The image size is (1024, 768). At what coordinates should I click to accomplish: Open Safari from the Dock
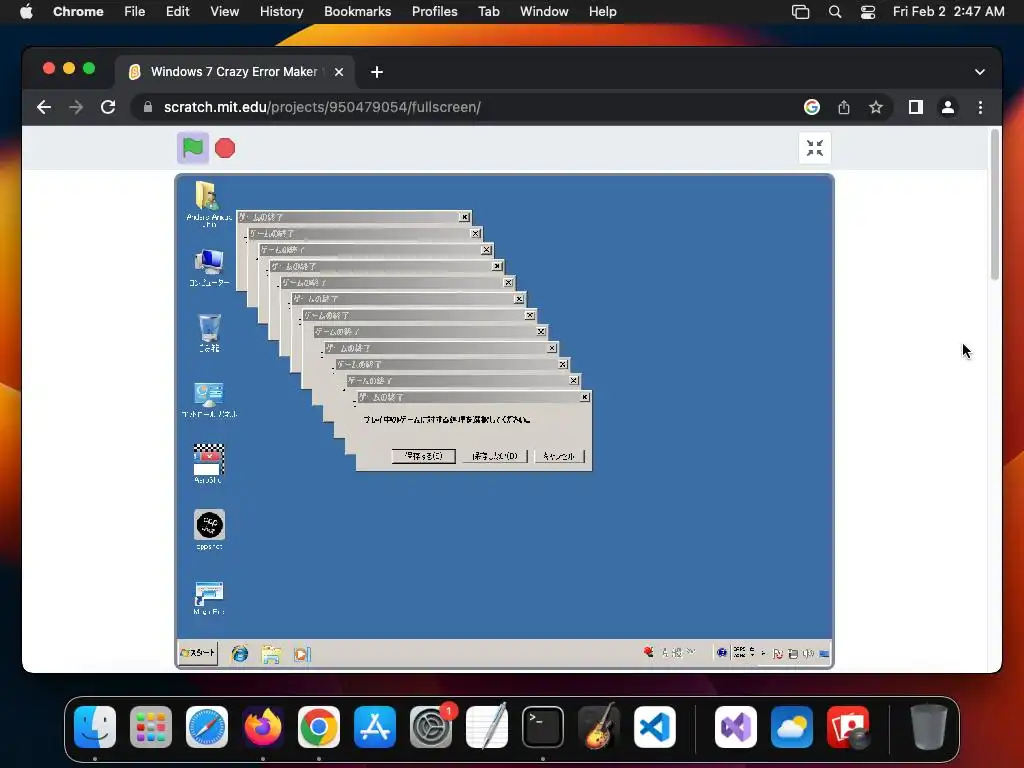207,727
